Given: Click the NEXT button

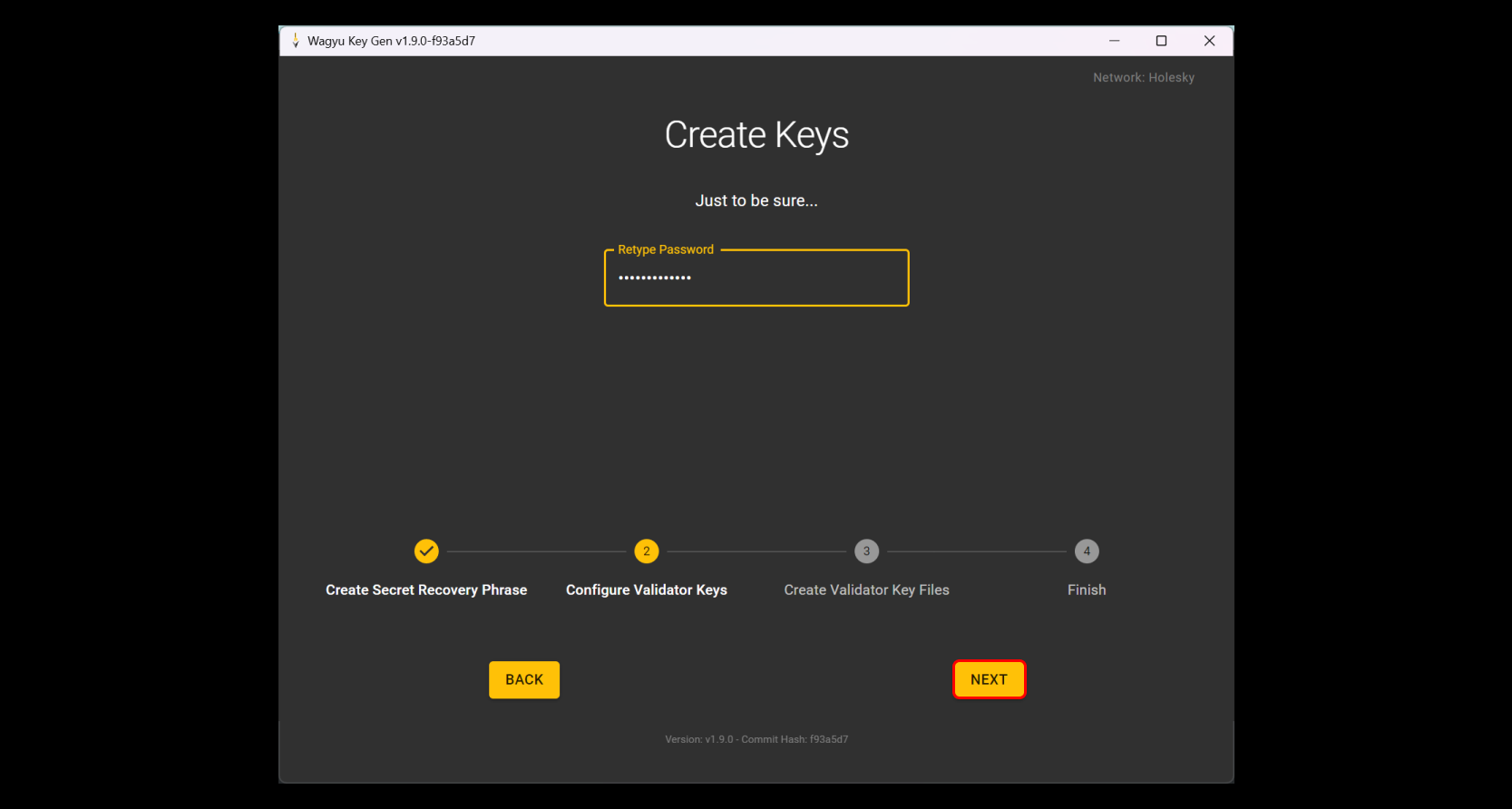Looking at the screenshot, I should [x=989, y=679].
